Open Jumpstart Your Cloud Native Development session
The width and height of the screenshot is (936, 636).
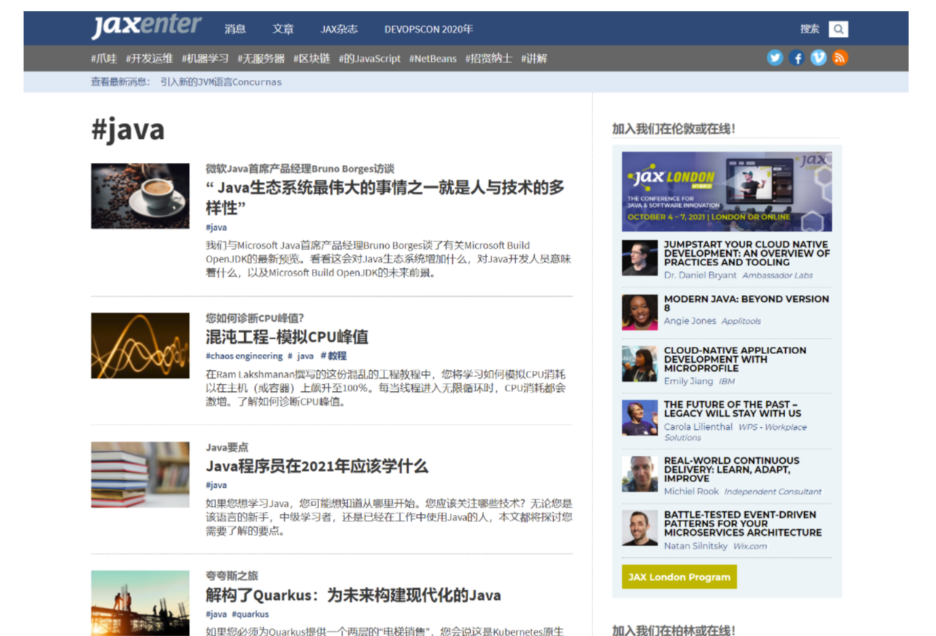pos(747,253)
